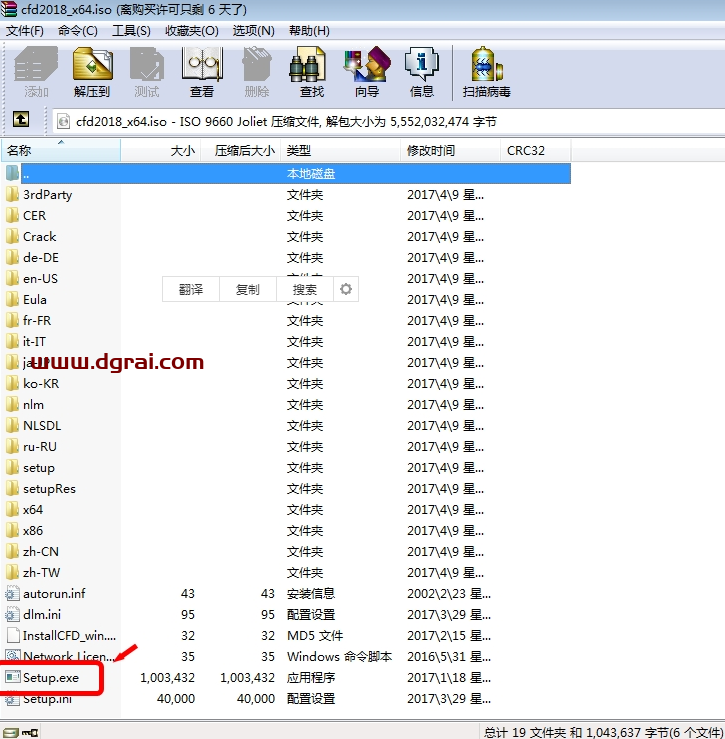The width and height of the screenshot is (725, 739).
Task: Open the File (文件) menu
Action: point(25,31)
